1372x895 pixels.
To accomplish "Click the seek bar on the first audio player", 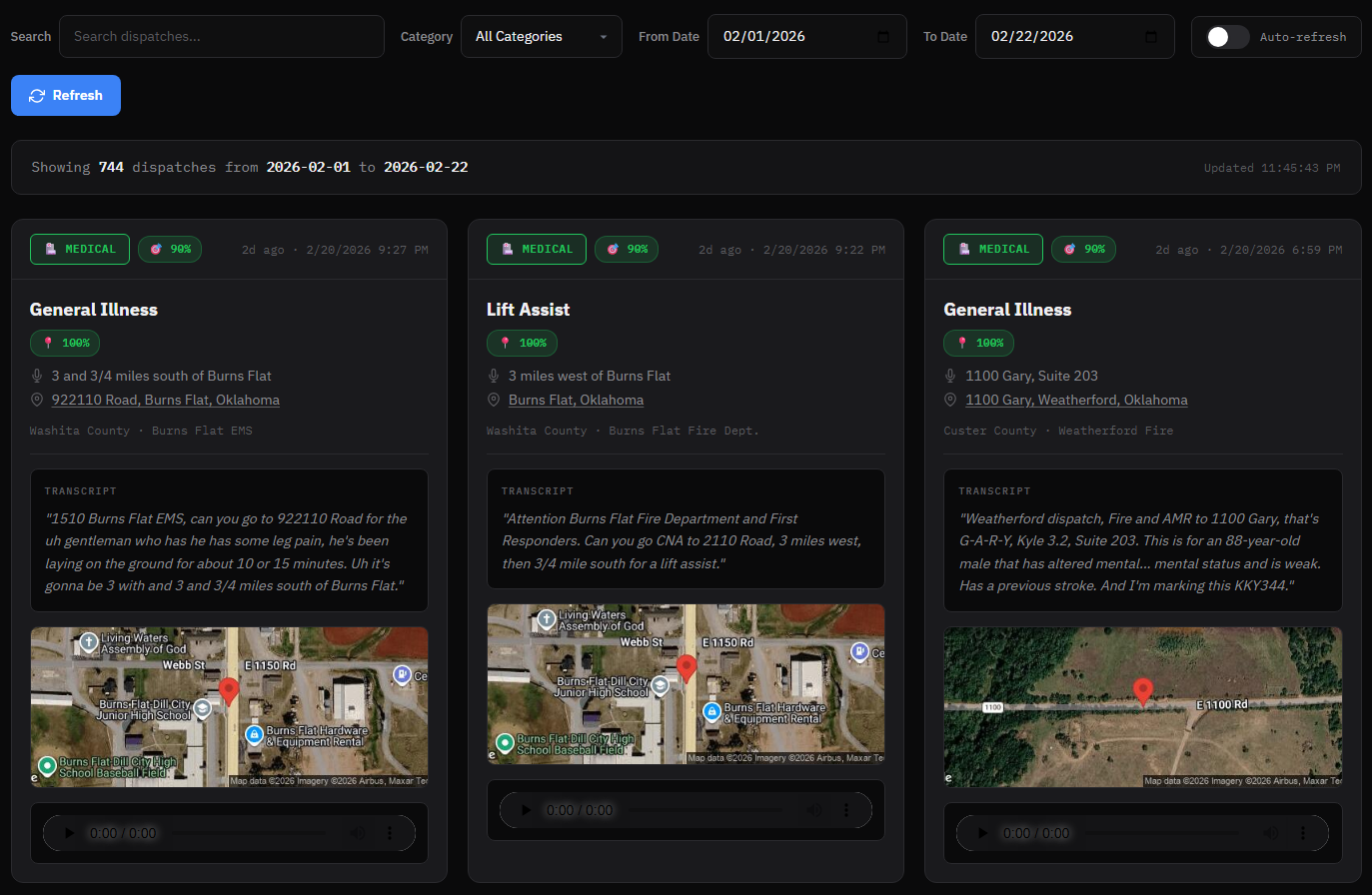I will point(250,832).
